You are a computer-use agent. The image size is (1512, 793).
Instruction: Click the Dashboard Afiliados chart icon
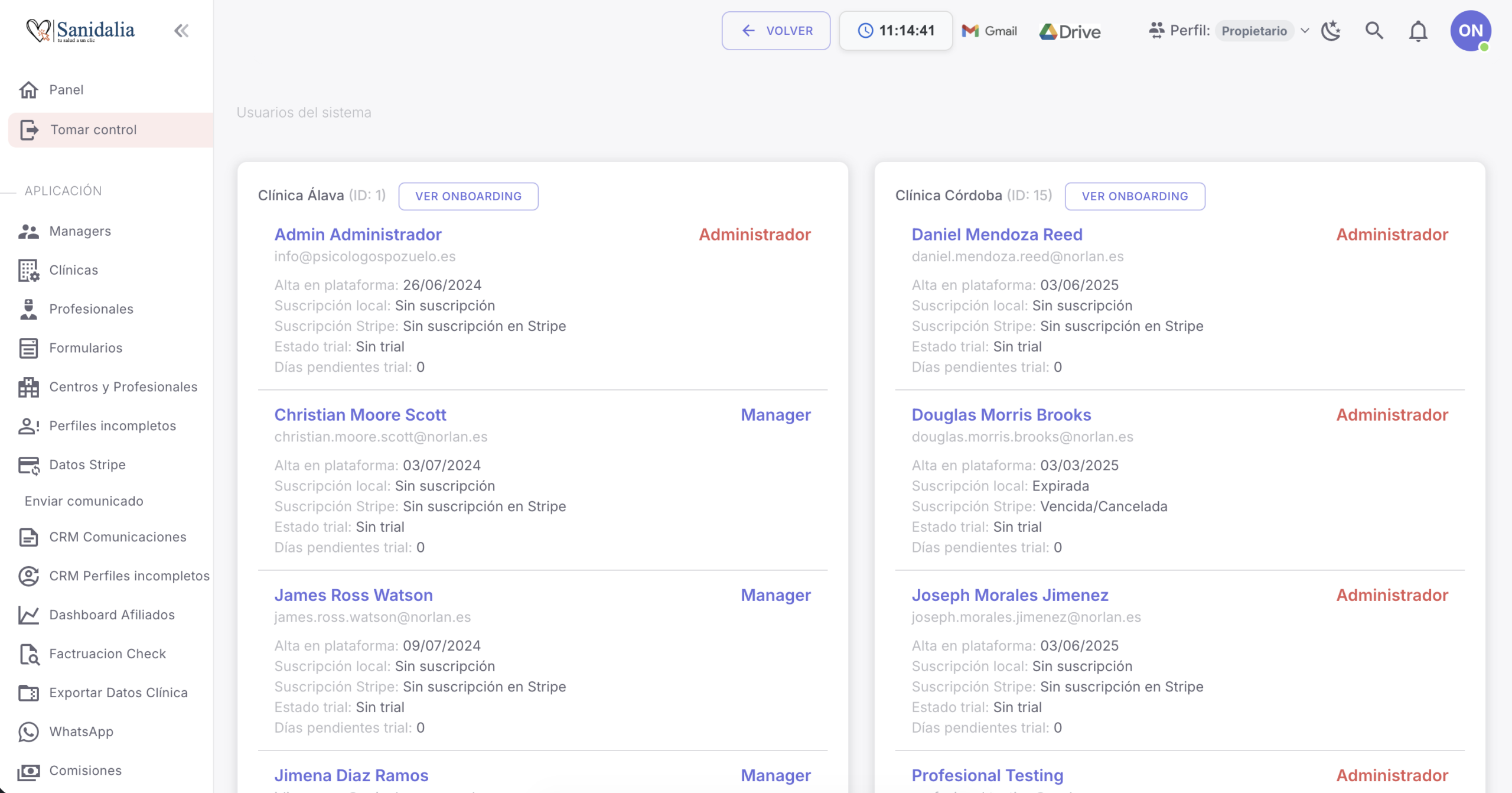point(28,615)
